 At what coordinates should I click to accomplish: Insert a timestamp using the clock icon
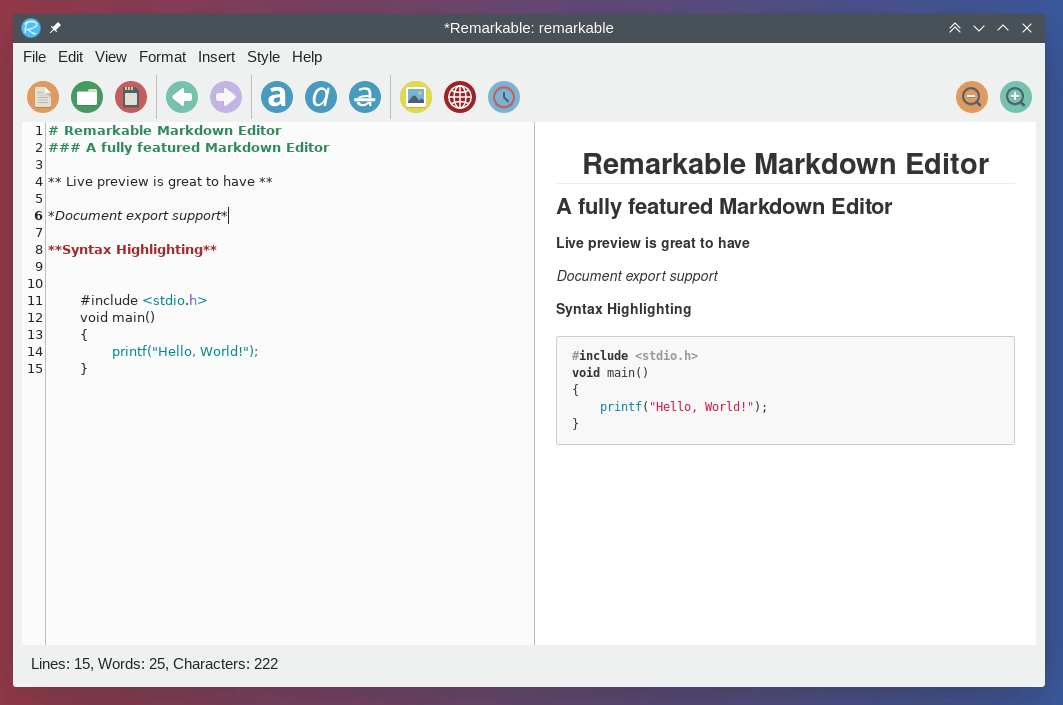(504, 97)
